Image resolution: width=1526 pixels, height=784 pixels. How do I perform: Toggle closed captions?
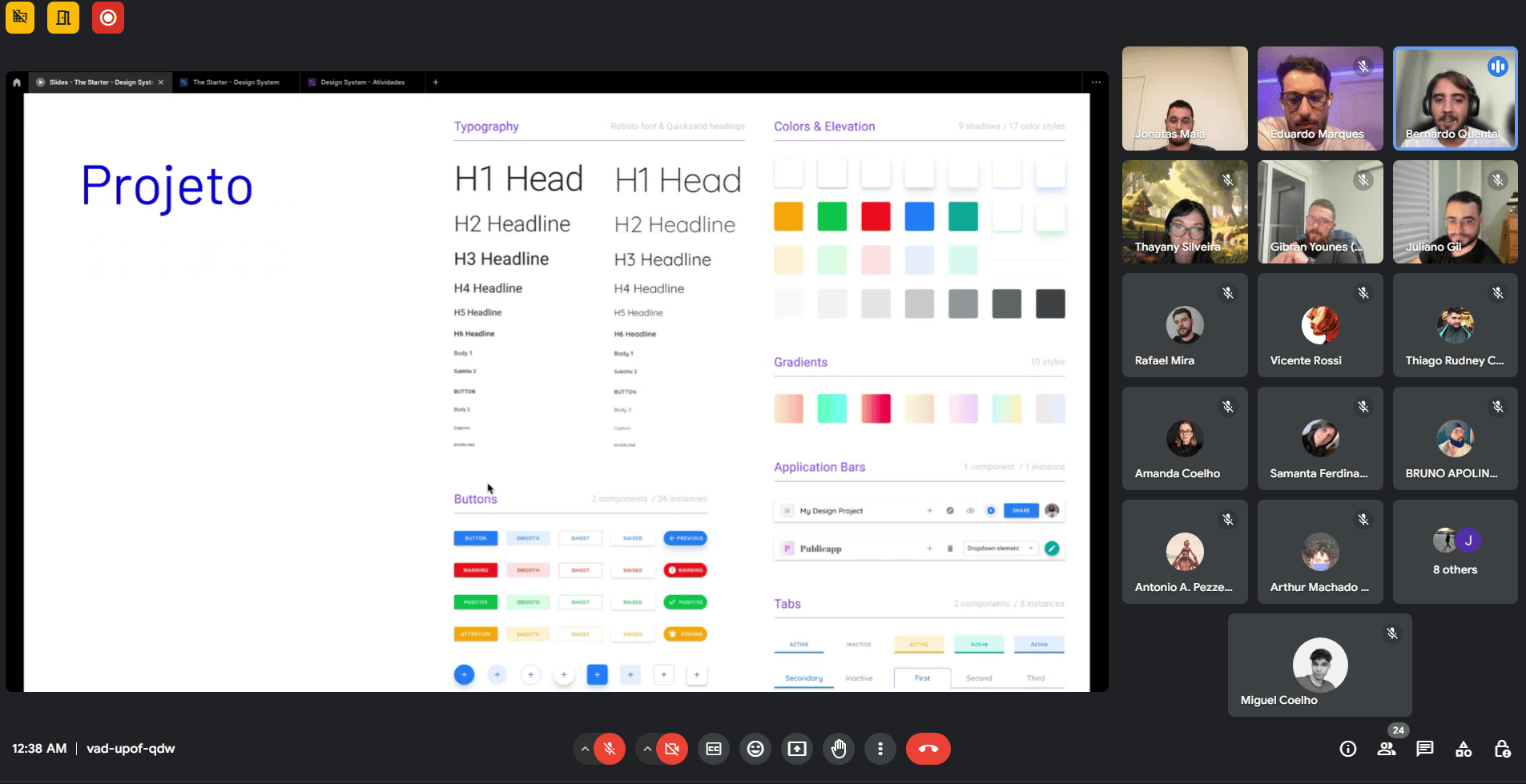click(714, 749)
